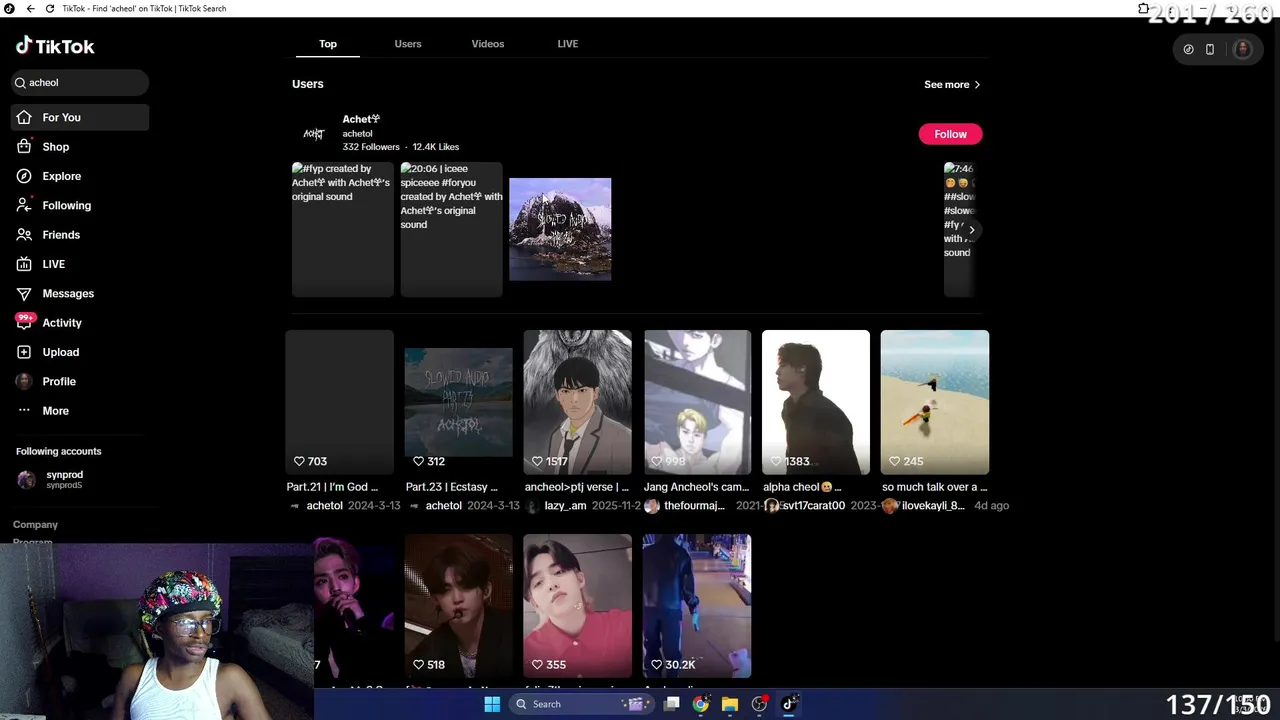This screenshot has width=1280, height=720.
Task: Click the search field containing 'acheol'
Action: coord(80,83)
